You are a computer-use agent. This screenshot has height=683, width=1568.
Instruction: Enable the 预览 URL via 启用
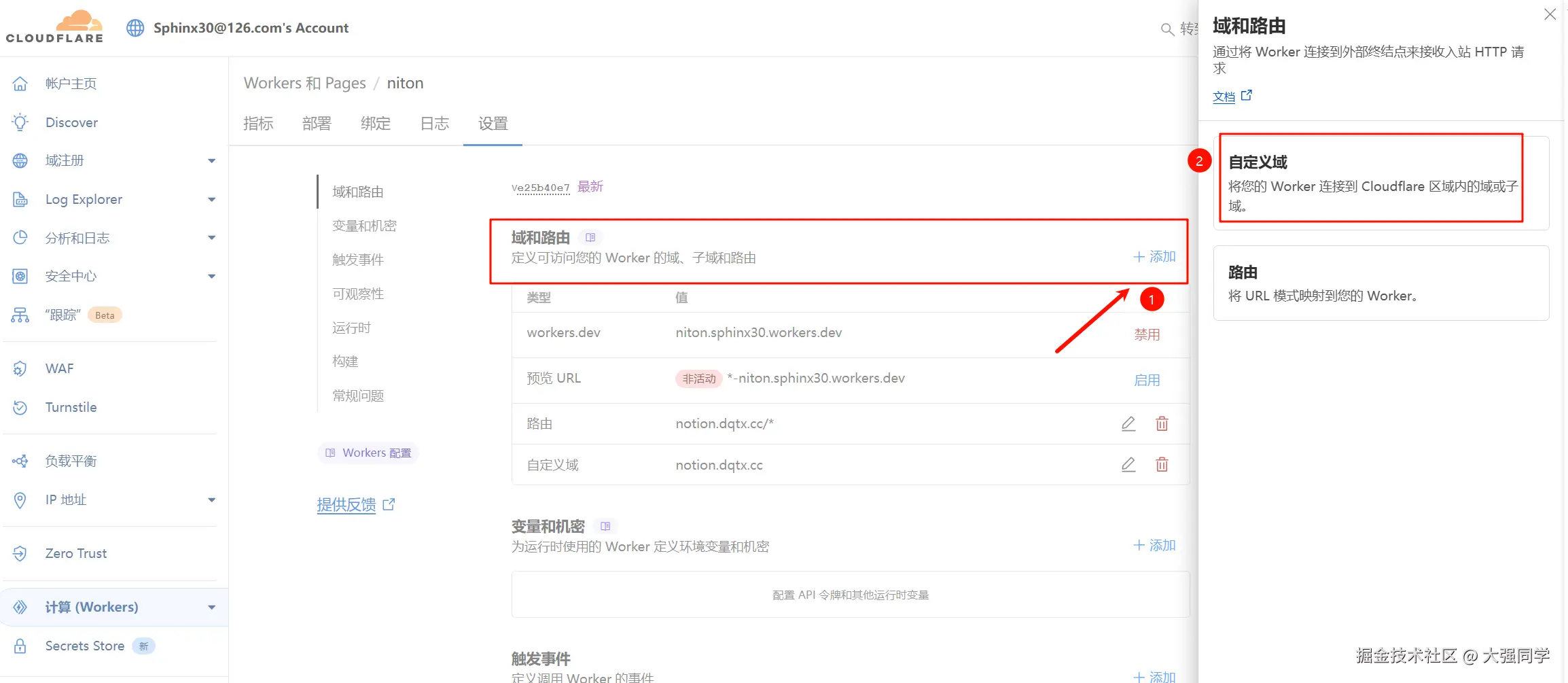tap(1147, 380)
